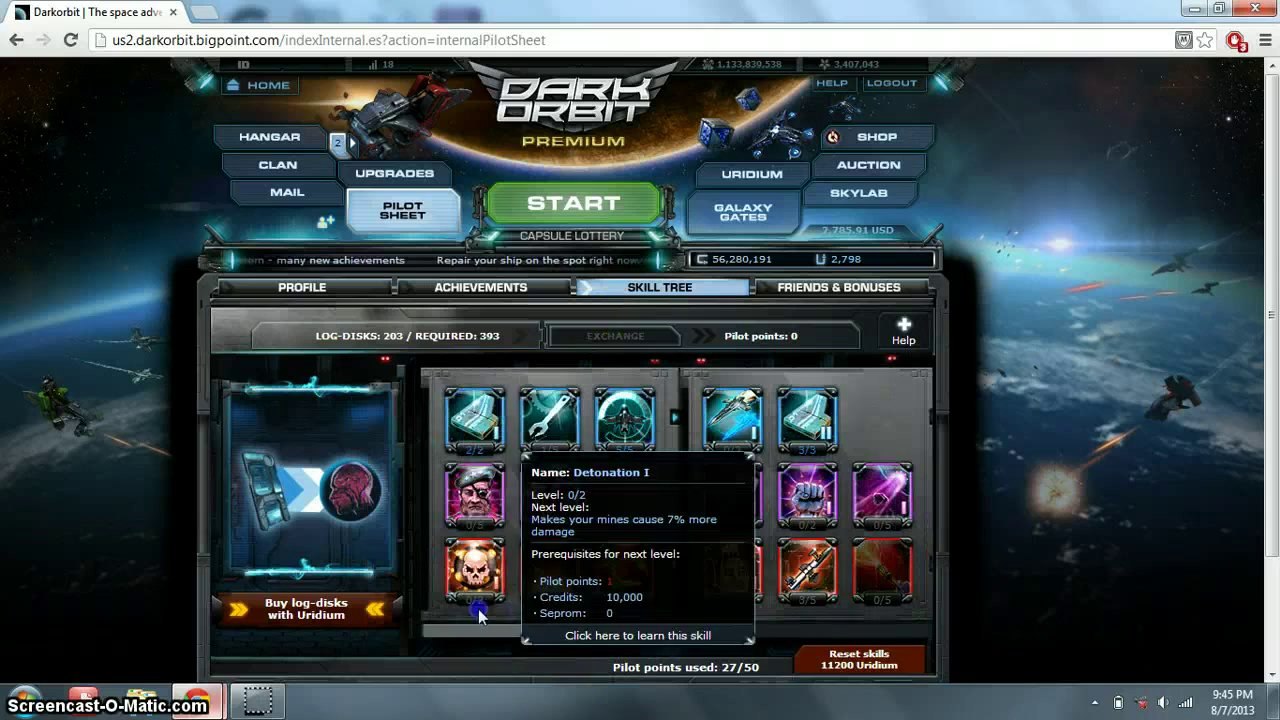Open the Friends & Bonuses tab
The width and height of the screenshot is (1280, 720).
click(x=839, y=287)
